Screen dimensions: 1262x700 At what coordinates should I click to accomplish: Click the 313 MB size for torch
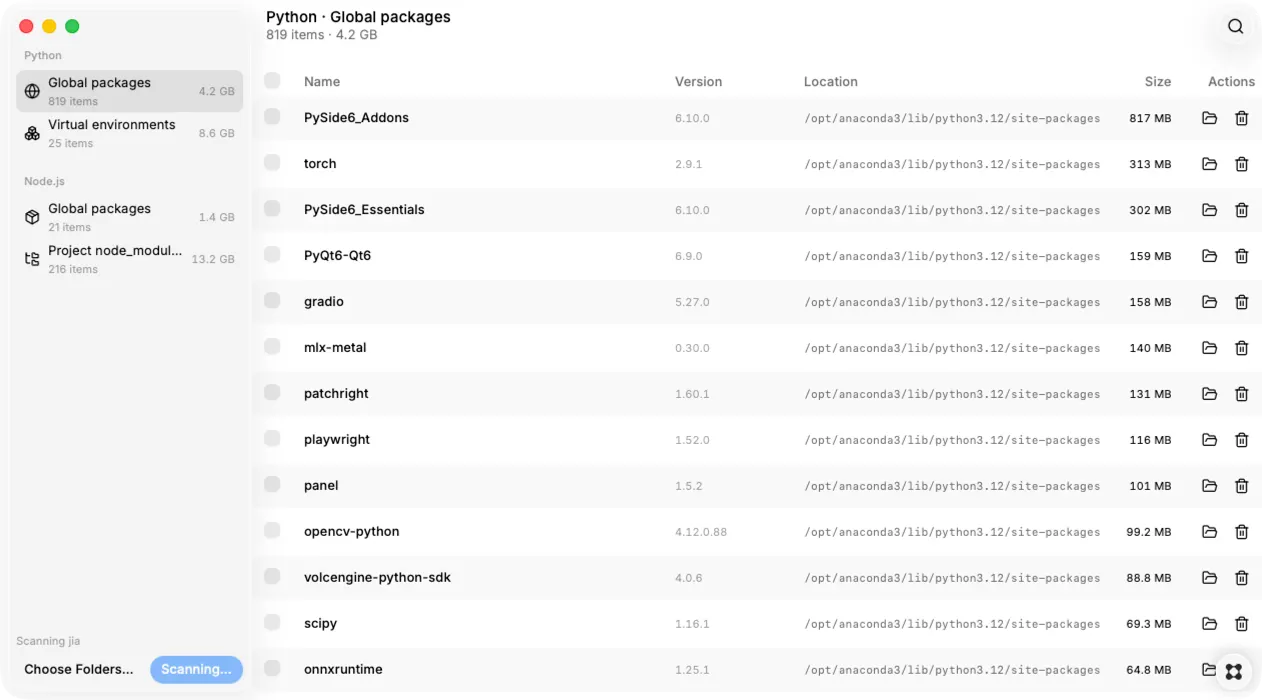tap(1150, 164)
